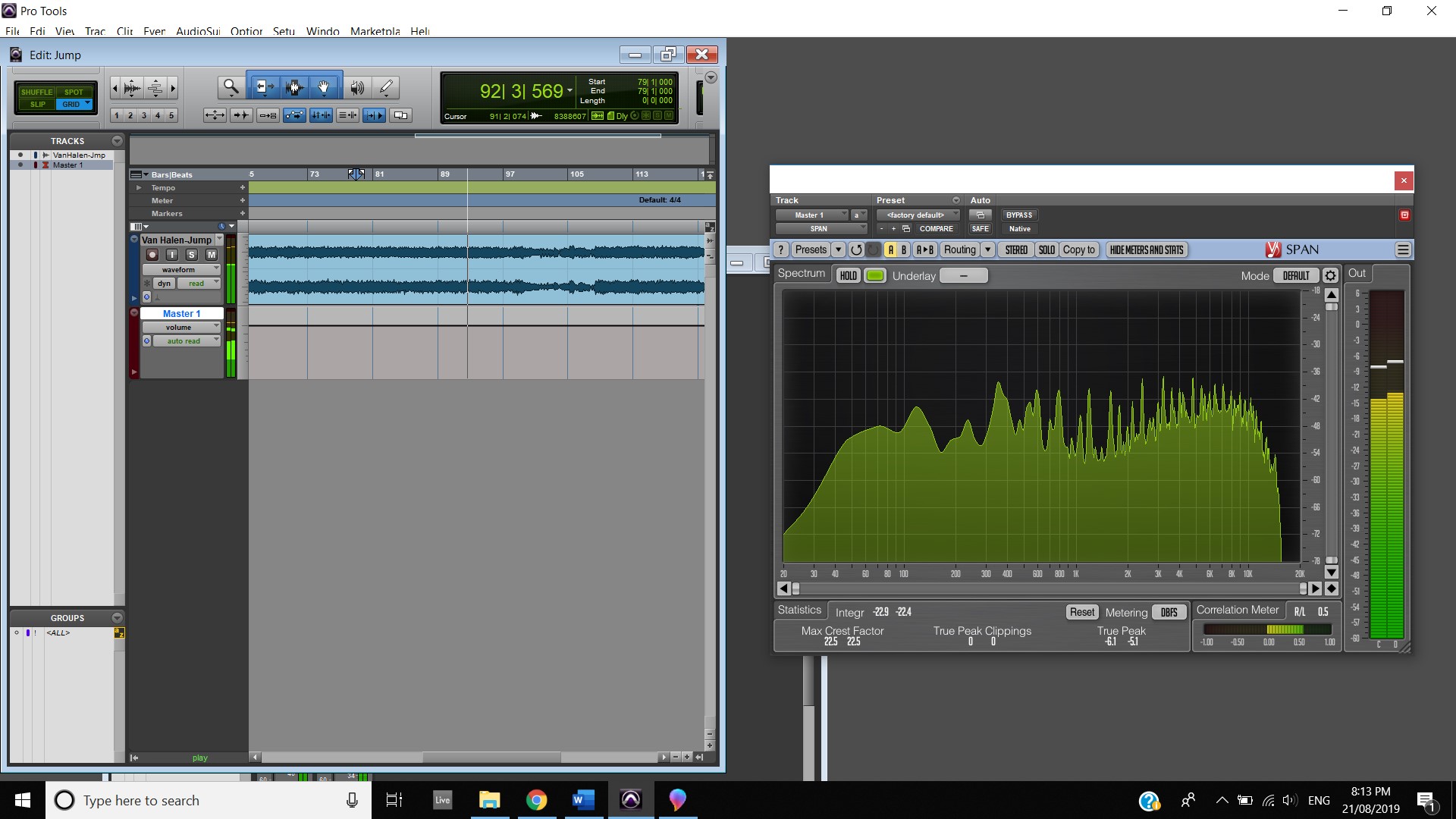Open SPAN spectrum mode settings gear
This screenshot has height=819, width=1456.
[1330, 275]
